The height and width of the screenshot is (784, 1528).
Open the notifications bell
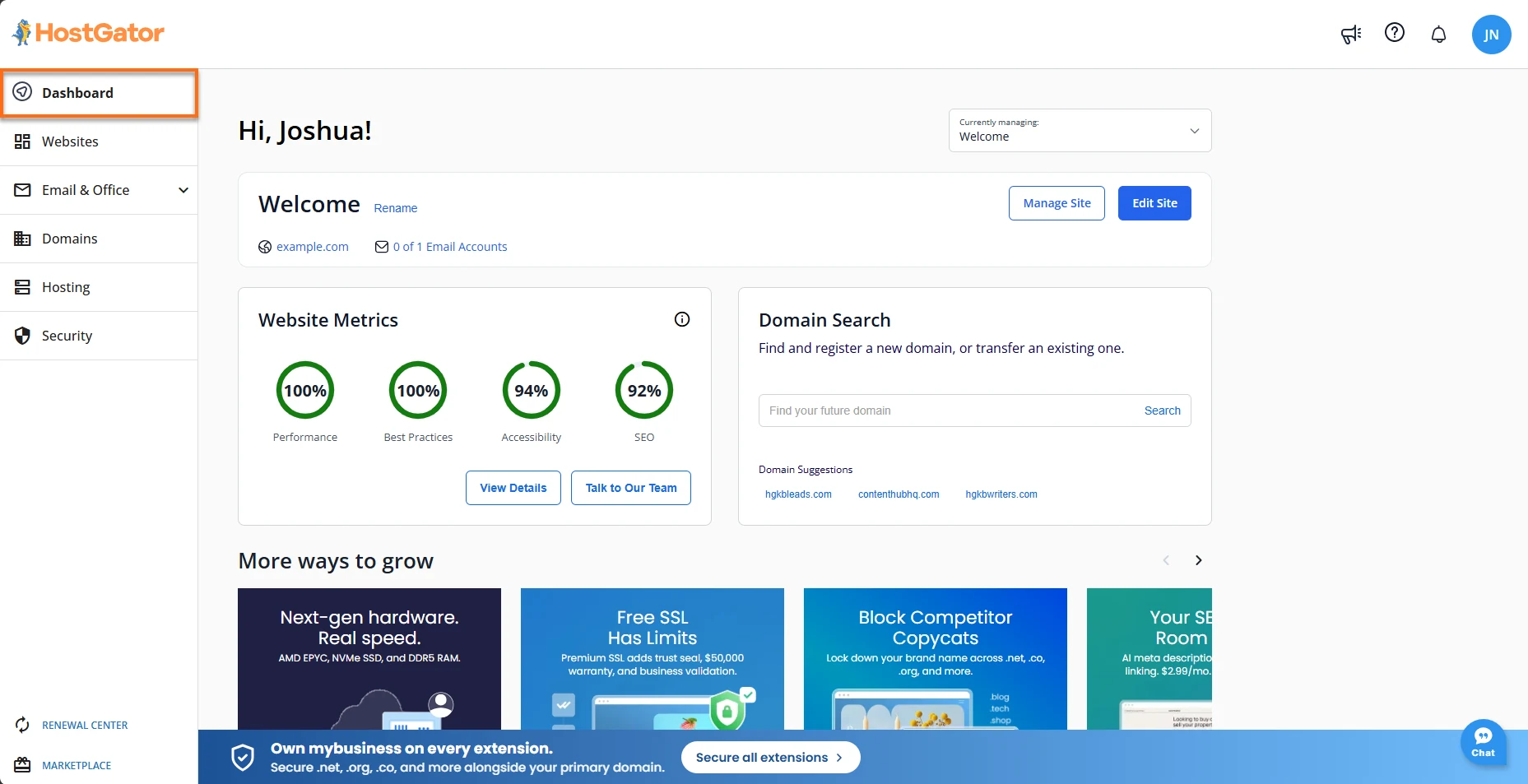(x=1438, y=35)
